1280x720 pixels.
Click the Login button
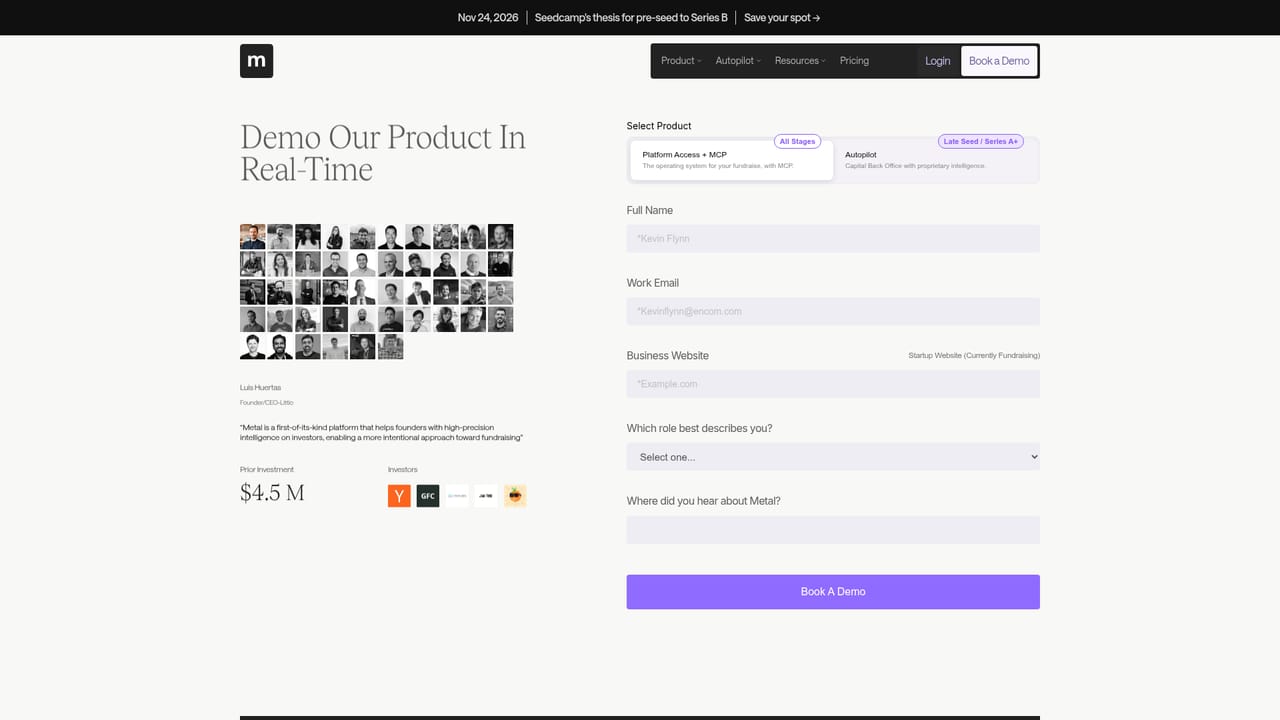coord(938,61)
